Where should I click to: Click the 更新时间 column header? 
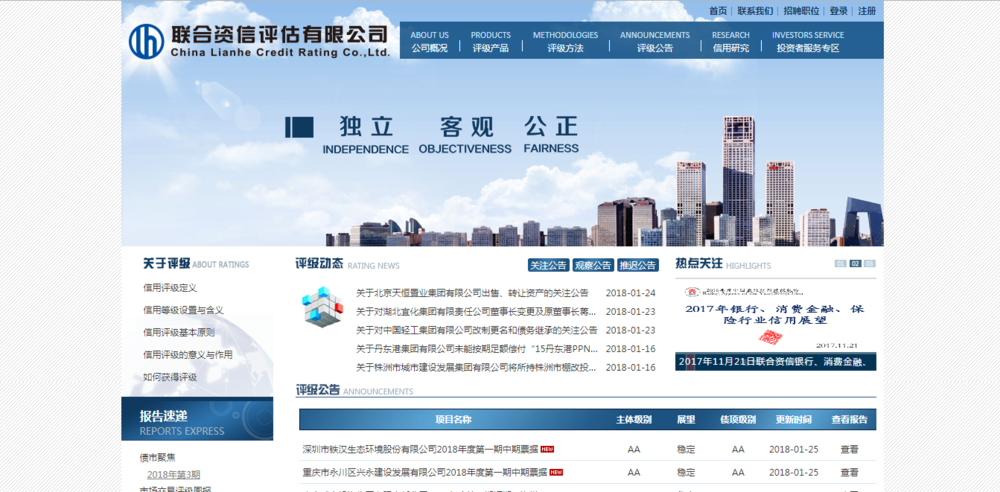coord(793,420)
